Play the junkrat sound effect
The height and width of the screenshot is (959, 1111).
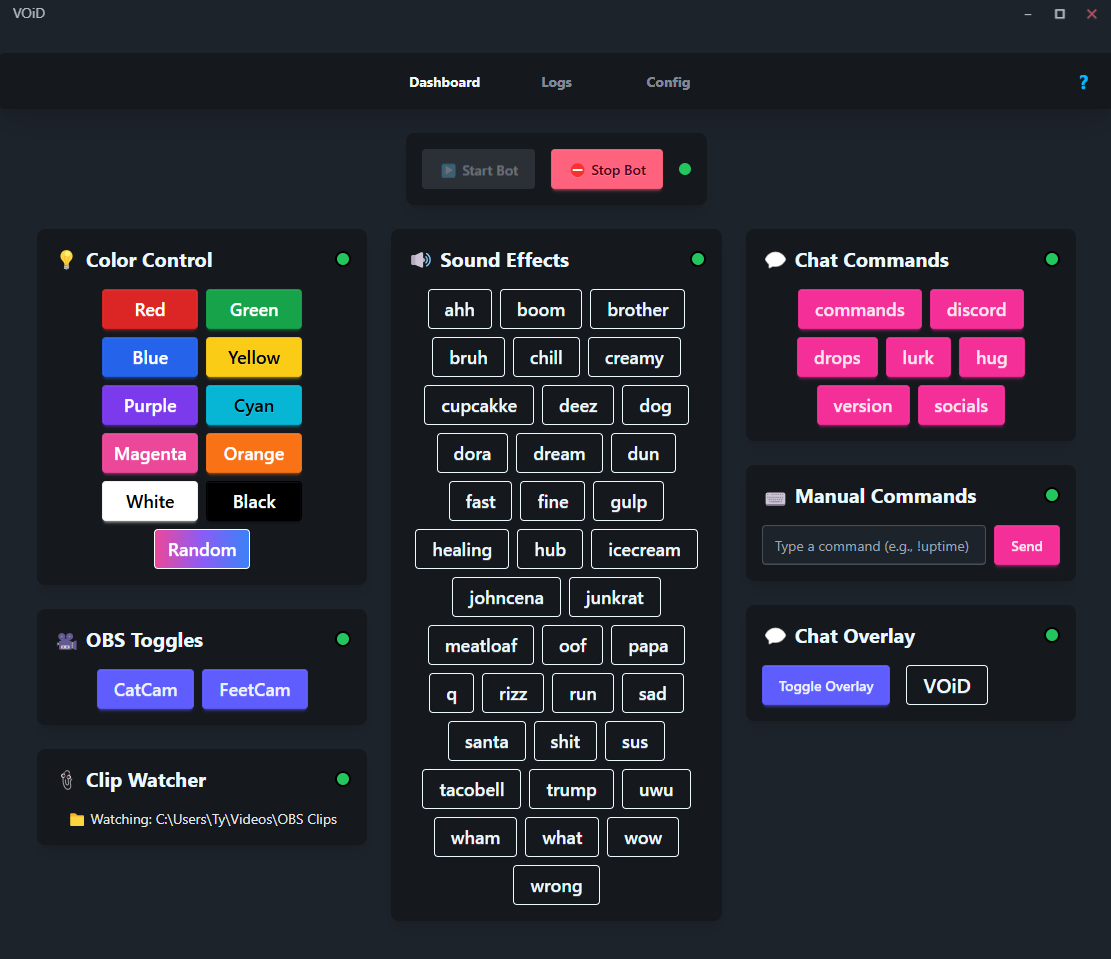(614, 598)
